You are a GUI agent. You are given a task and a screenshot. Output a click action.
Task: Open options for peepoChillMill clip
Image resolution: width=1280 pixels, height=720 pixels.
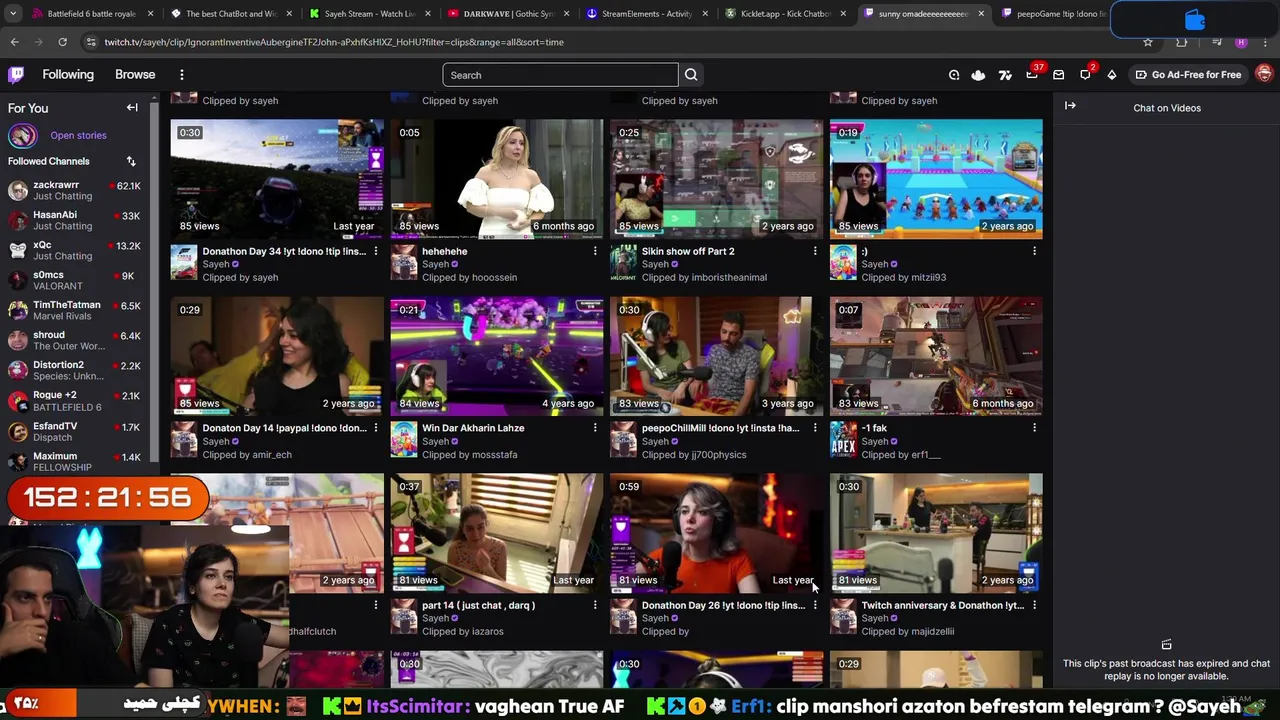(x=815, y=428)
